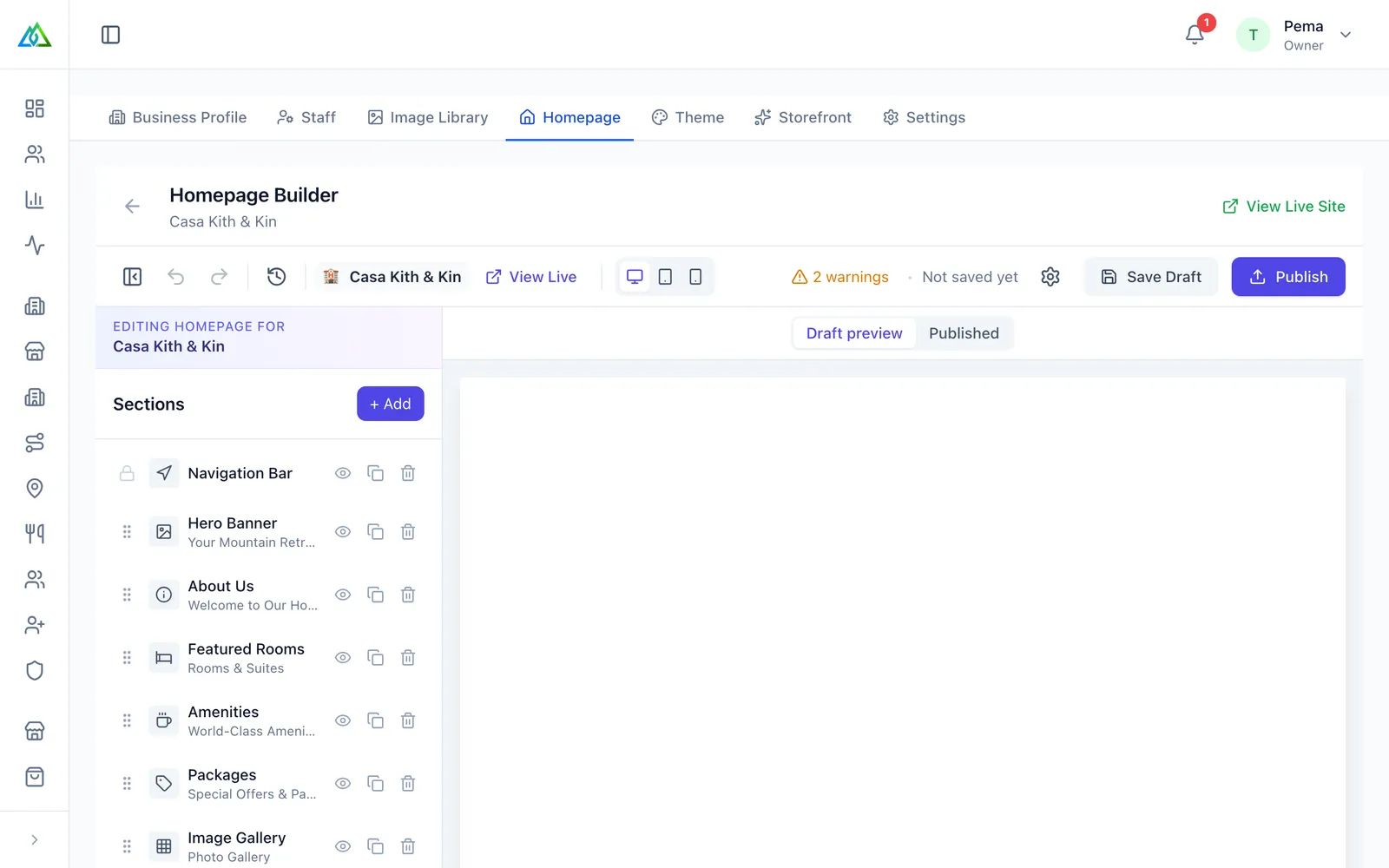
Task: Open the notifications bell
Action: coord(1195,35)
